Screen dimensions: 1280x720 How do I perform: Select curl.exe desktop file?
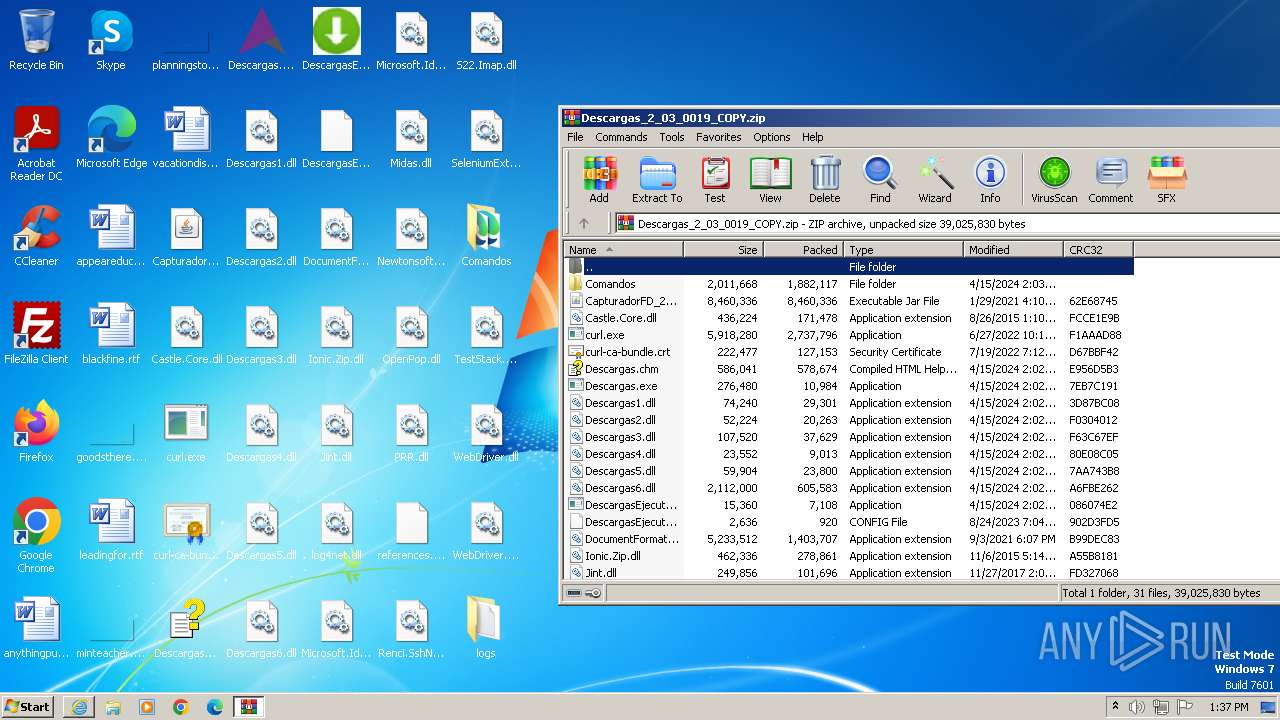186,433
